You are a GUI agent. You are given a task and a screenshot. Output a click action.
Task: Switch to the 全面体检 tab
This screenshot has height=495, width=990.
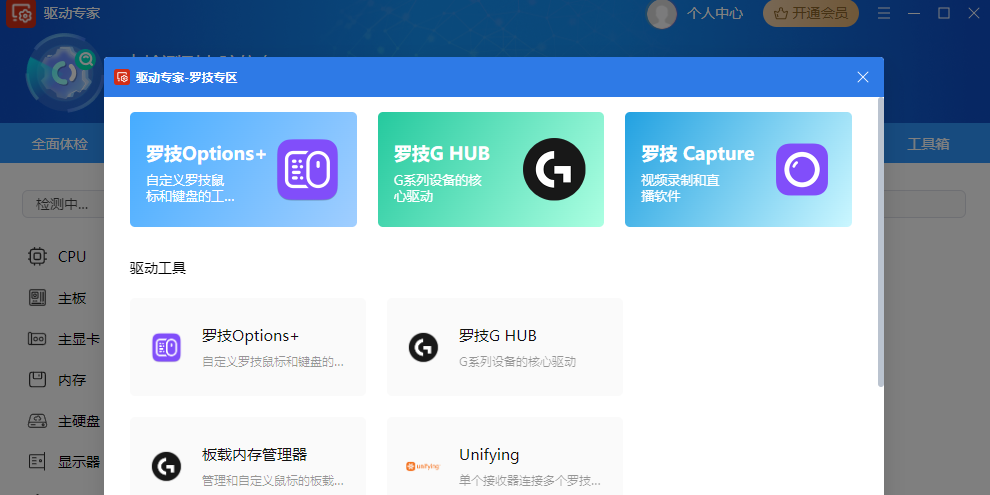59,144
